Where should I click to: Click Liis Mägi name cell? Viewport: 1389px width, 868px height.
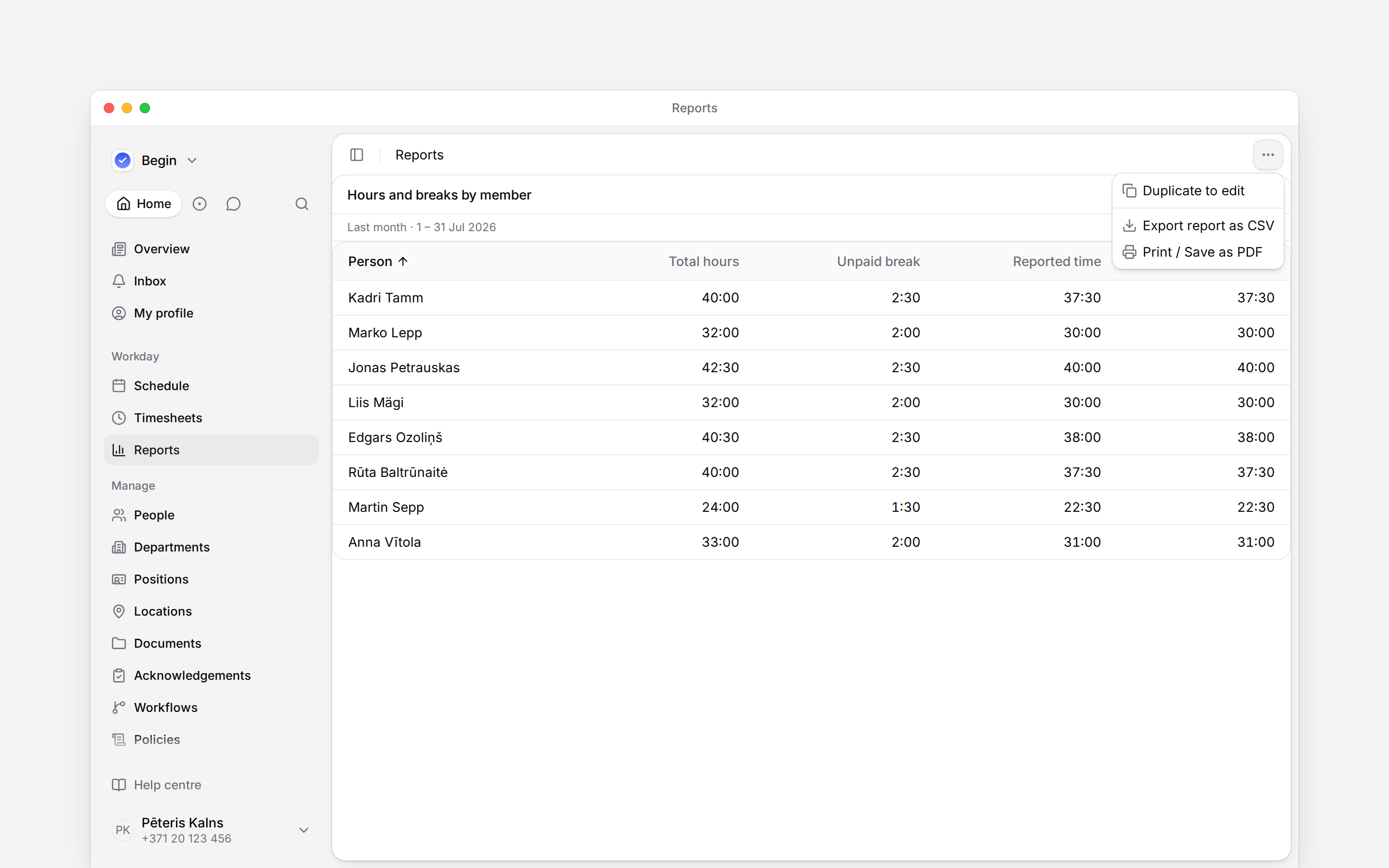tap(376, 403)
